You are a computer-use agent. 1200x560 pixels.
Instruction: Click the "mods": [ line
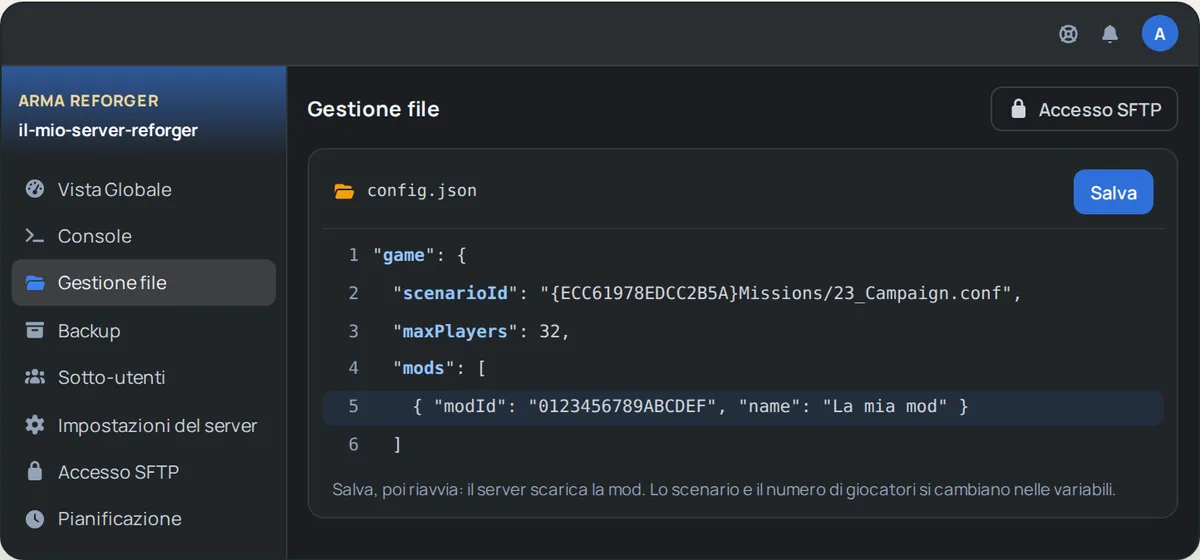click(x=743, y=368)
